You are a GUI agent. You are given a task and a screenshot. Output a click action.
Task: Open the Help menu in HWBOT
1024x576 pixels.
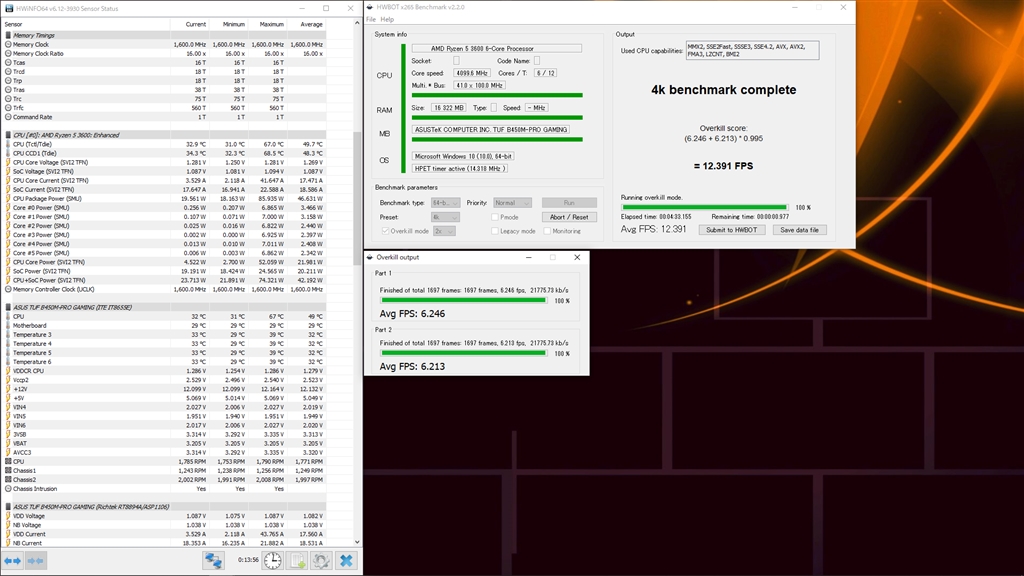(x=387, y=19)
